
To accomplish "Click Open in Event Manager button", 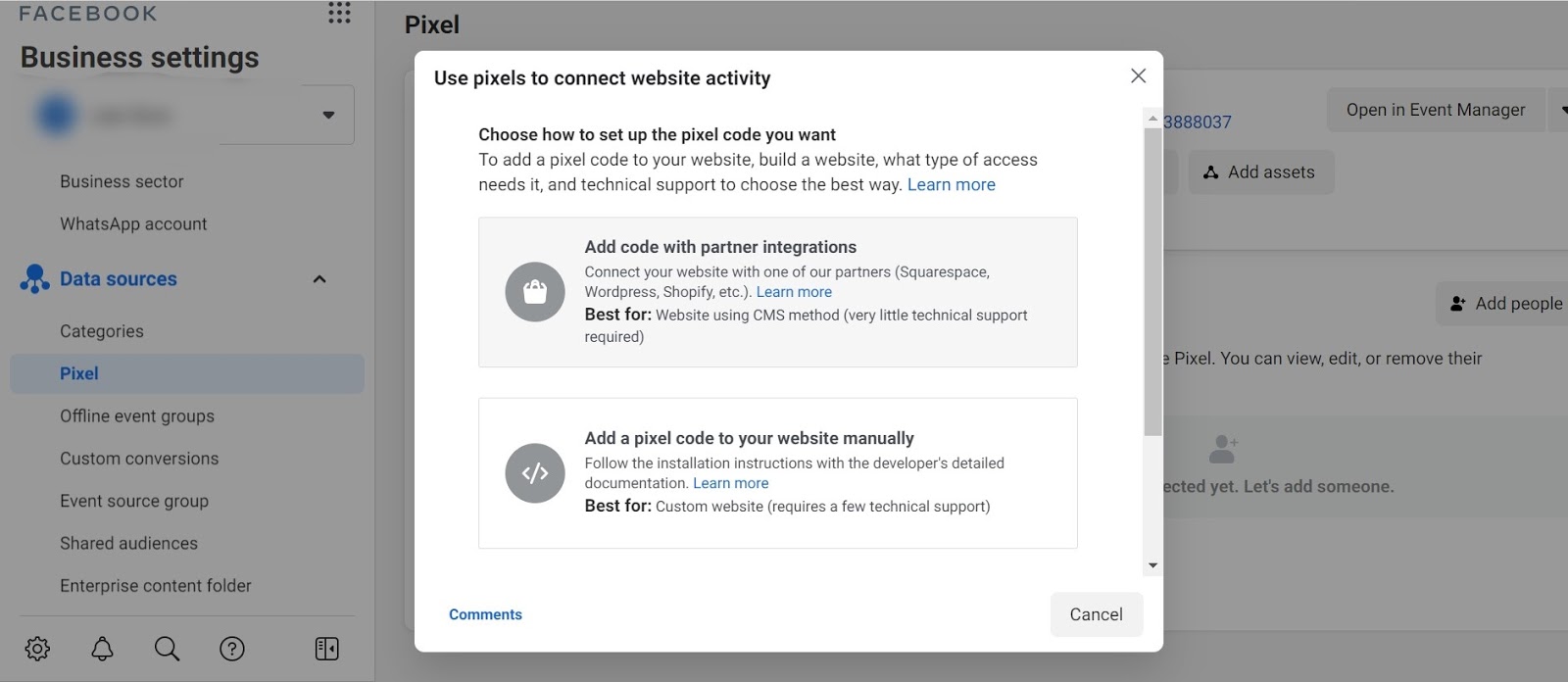I will click(x=1435, y=110).
